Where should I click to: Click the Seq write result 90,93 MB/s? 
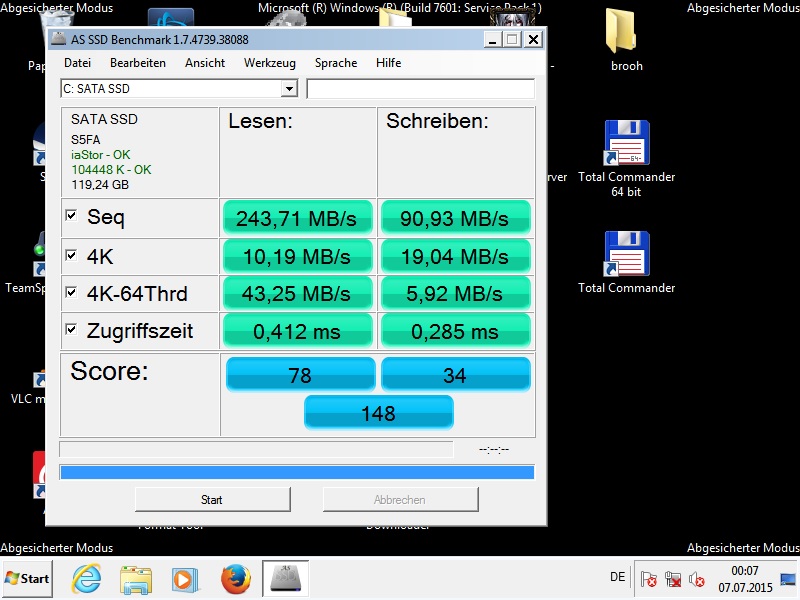click(x=456, y=218)
